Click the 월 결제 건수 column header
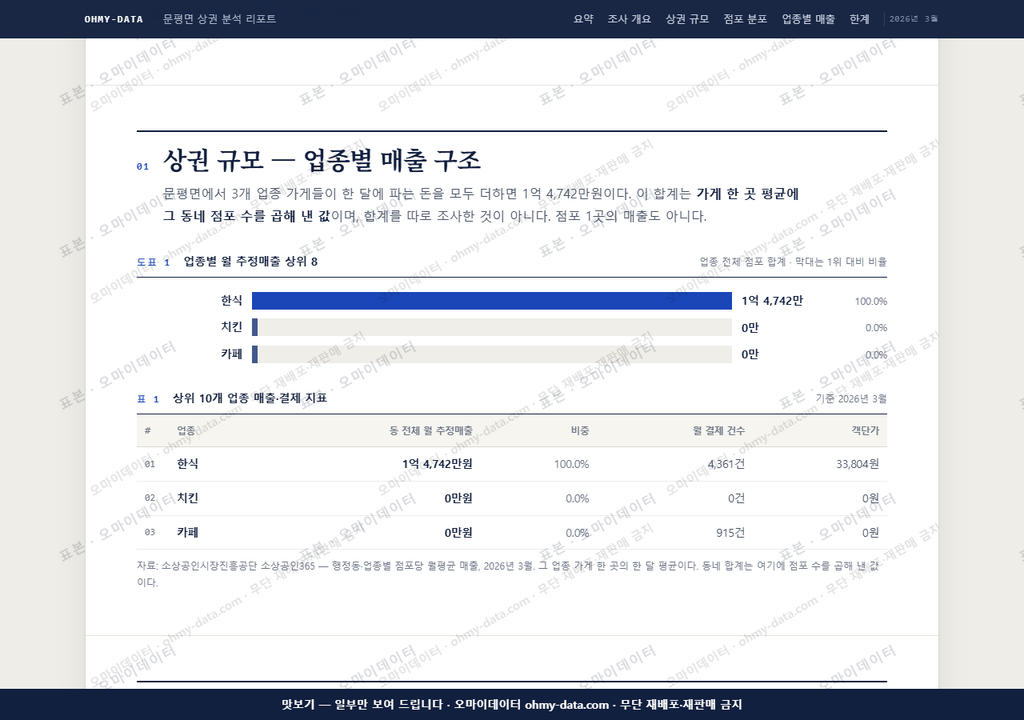 click(719, 431)
